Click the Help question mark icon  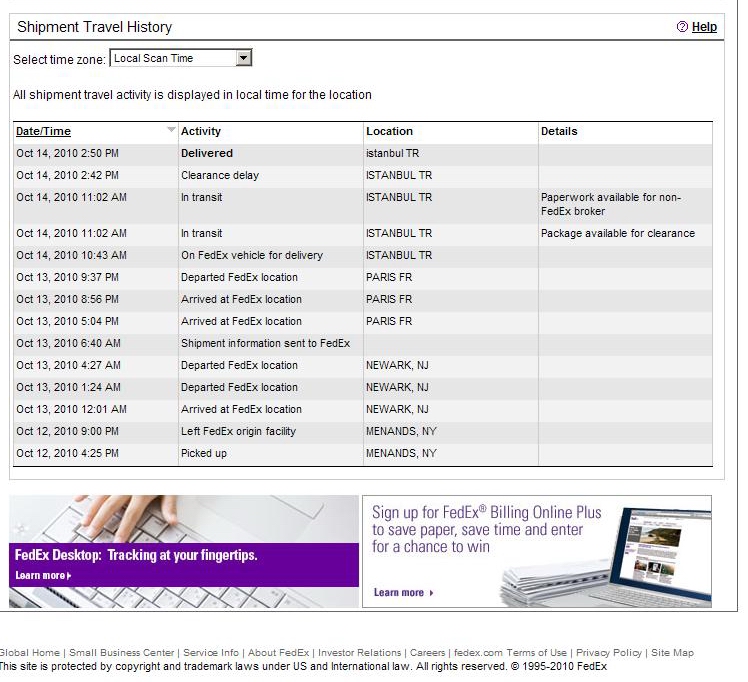click(682, 27)
